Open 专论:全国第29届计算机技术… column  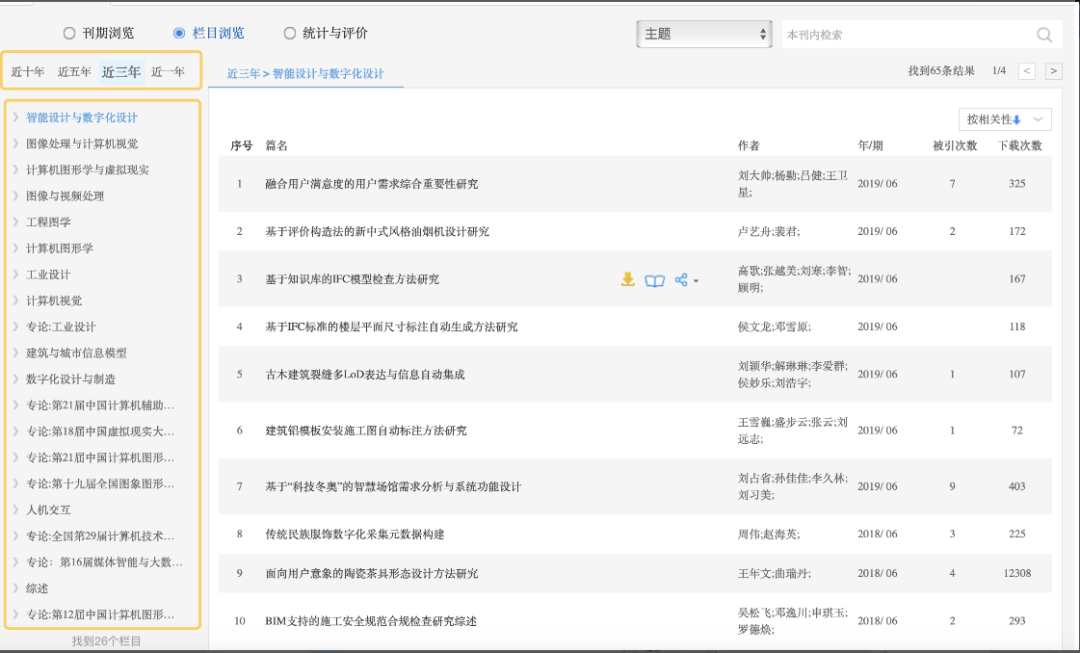tap(101, 536)
